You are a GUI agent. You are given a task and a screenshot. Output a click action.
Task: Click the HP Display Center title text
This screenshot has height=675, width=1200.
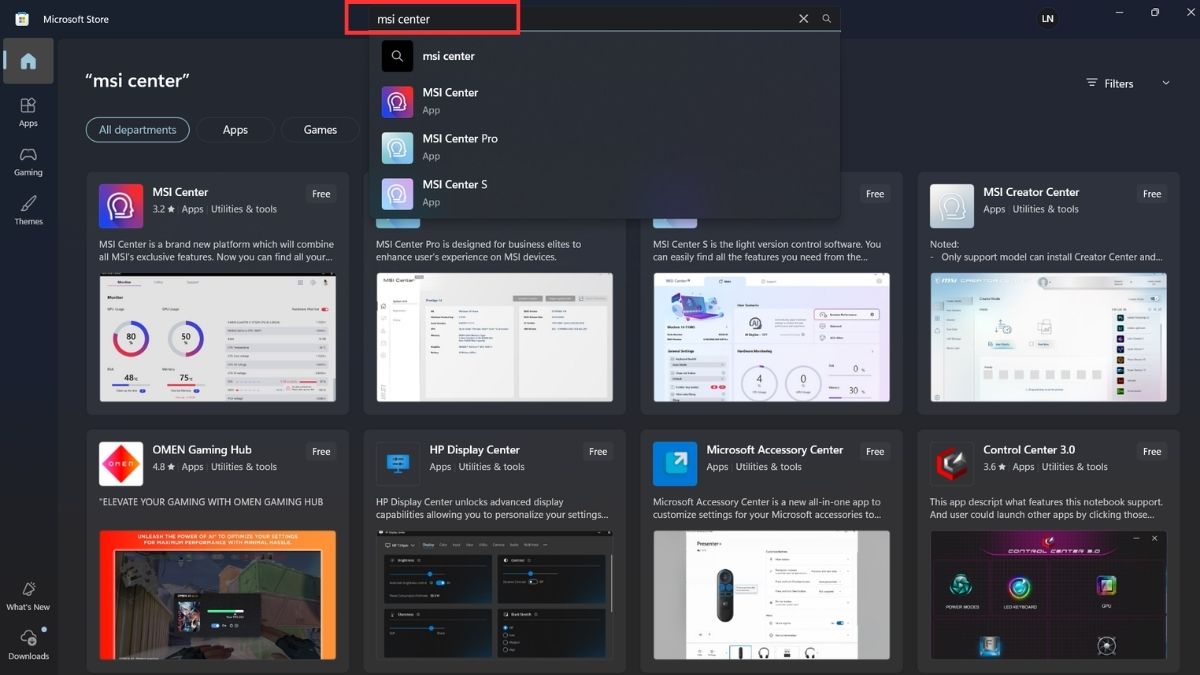click(x=475, y=450)
